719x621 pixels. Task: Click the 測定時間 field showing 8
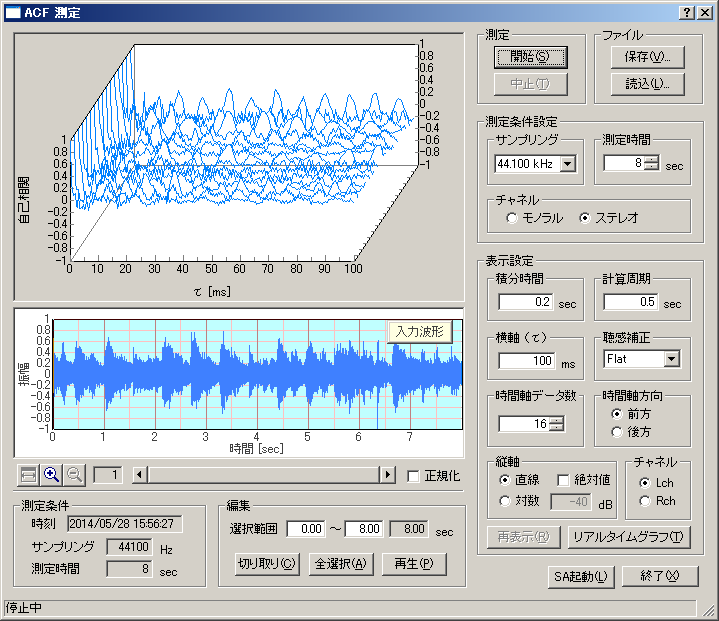point(624,163)
